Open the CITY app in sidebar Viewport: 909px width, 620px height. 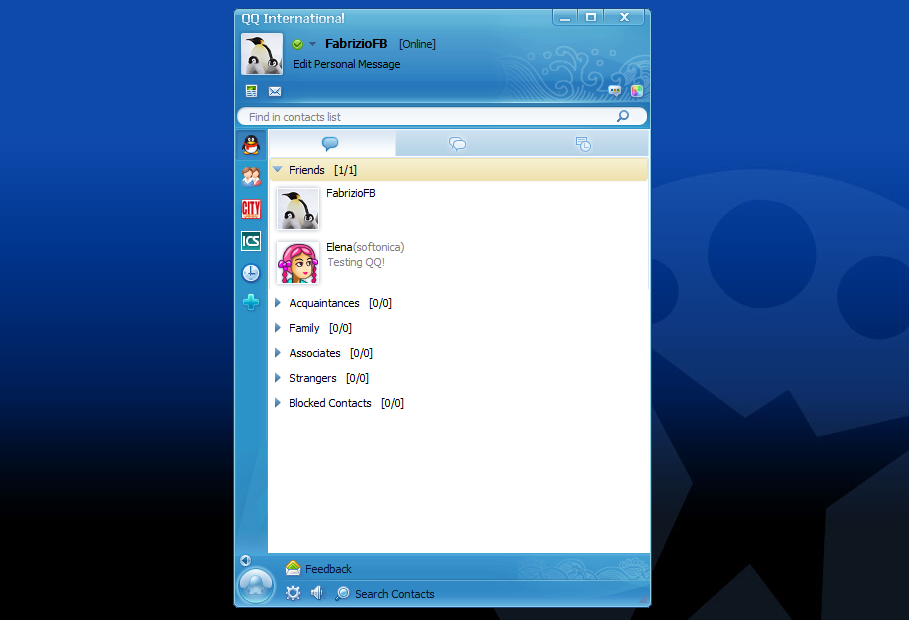(251, 209)
